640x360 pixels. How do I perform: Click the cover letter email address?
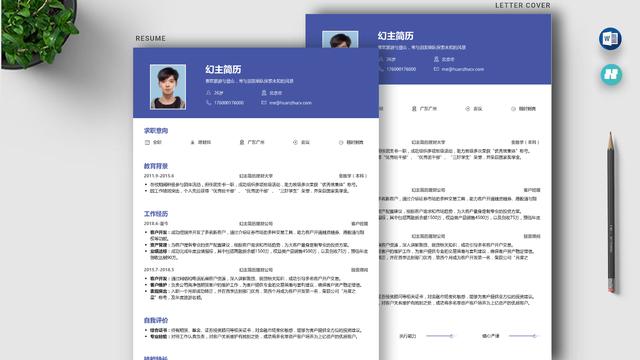pyautogui.click(x=462, y=69)
